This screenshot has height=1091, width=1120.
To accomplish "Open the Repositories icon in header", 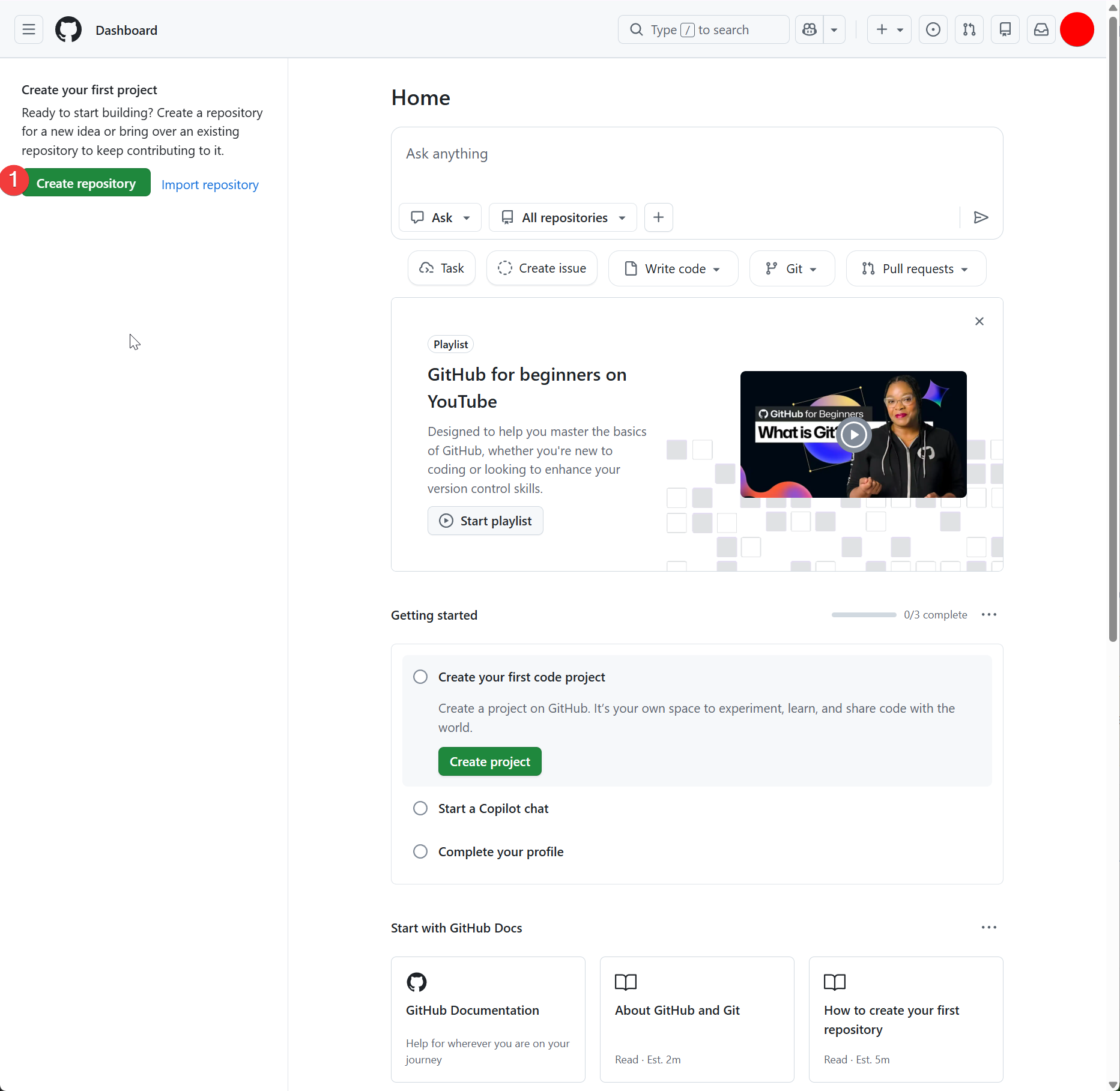I will (x=1005, y=30).
